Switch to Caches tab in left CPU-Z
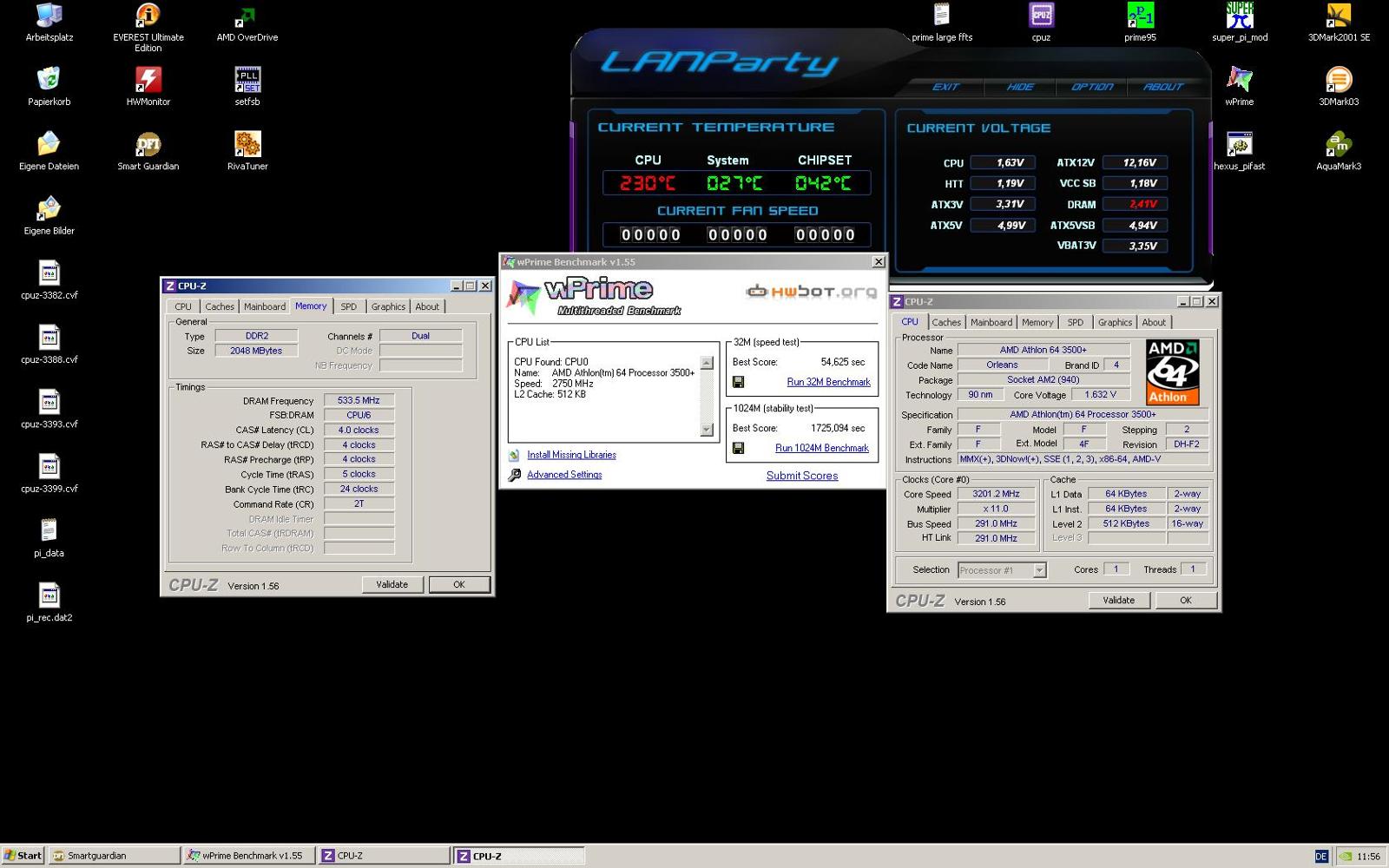The height and width of the screenshot is (868, 1389). [220, 306]
